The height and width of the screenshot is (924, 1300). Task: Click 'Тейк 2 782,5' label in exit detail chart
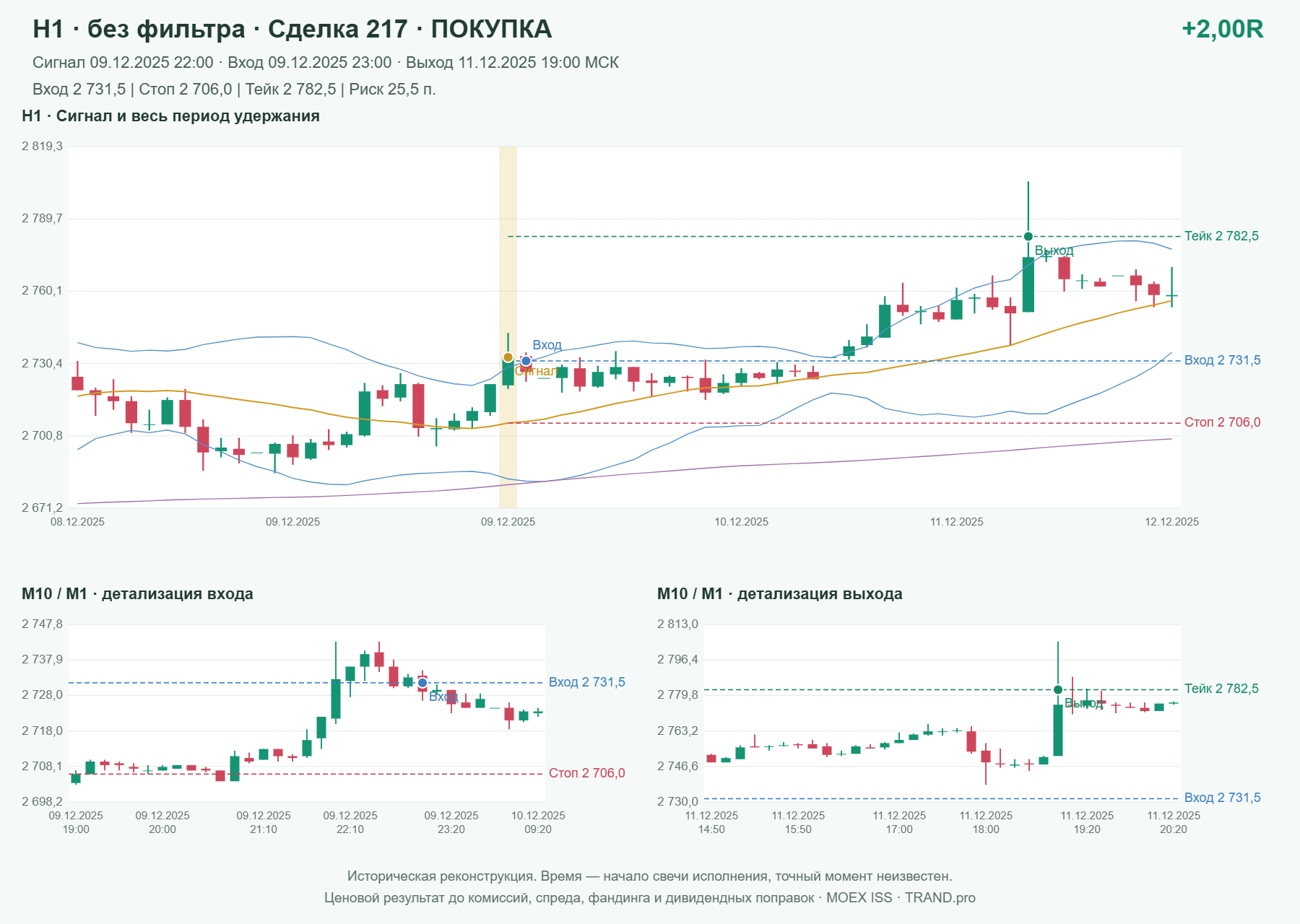coord(1221,689)
